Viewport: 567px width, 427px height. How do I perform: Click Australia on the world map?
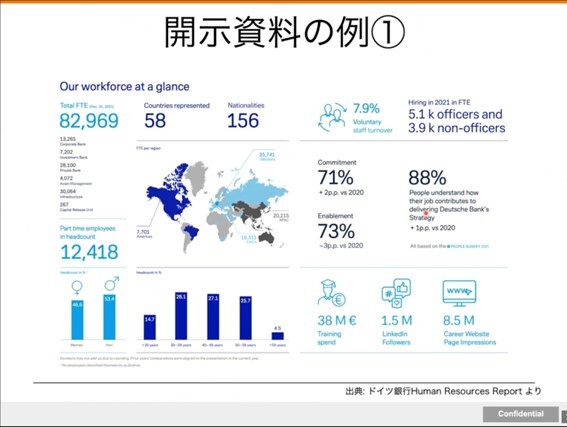click(267, 238)
